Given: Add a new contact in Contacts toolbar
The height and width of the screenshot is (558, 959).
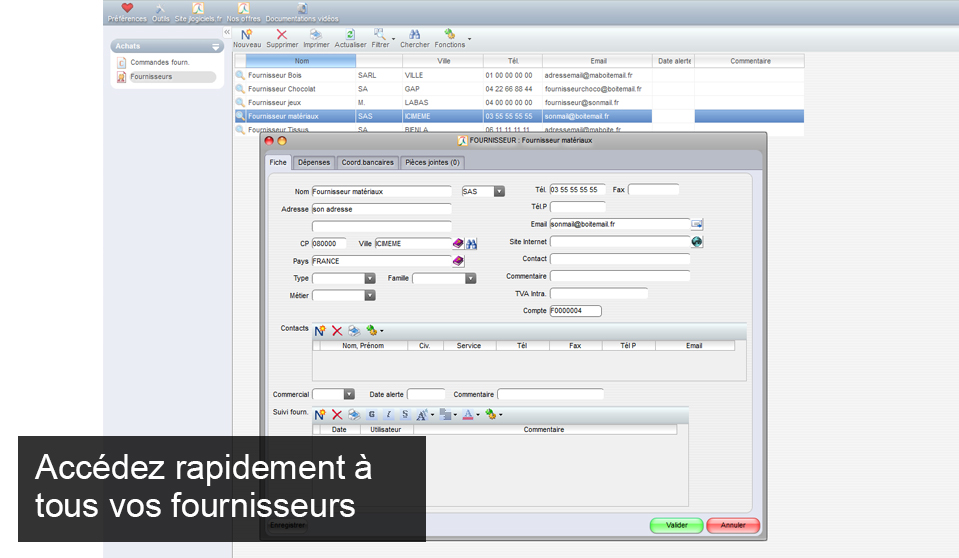Looking at the screenshot, I should tap(320, 331).
